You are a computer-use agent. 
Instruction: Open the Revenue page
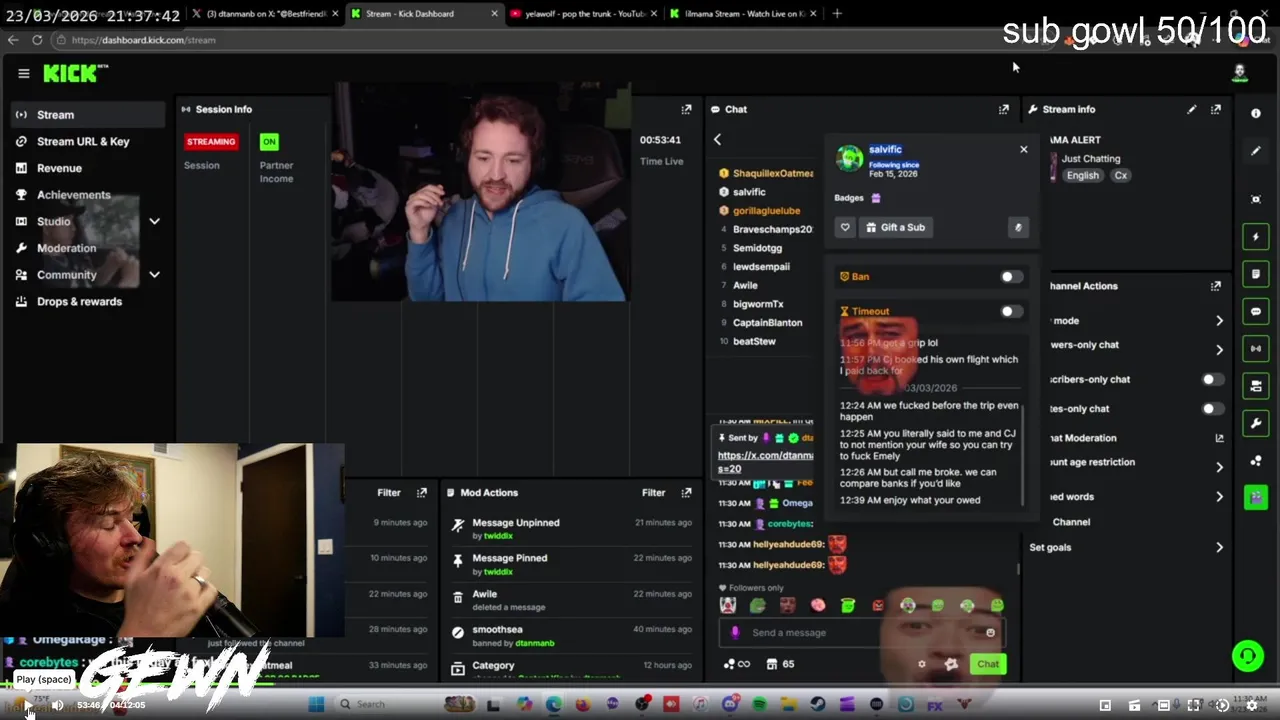59,168
